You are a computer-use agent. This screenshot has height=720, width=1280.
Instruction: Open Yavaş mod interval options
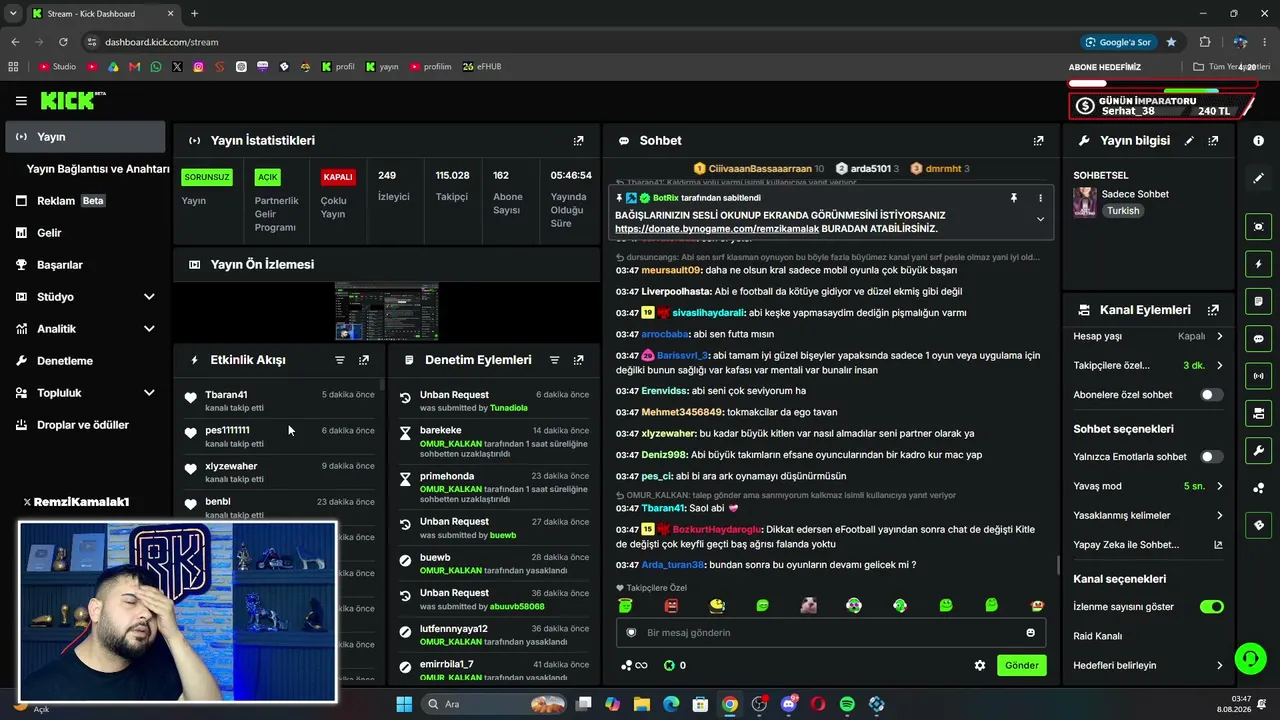[1148, 486]
